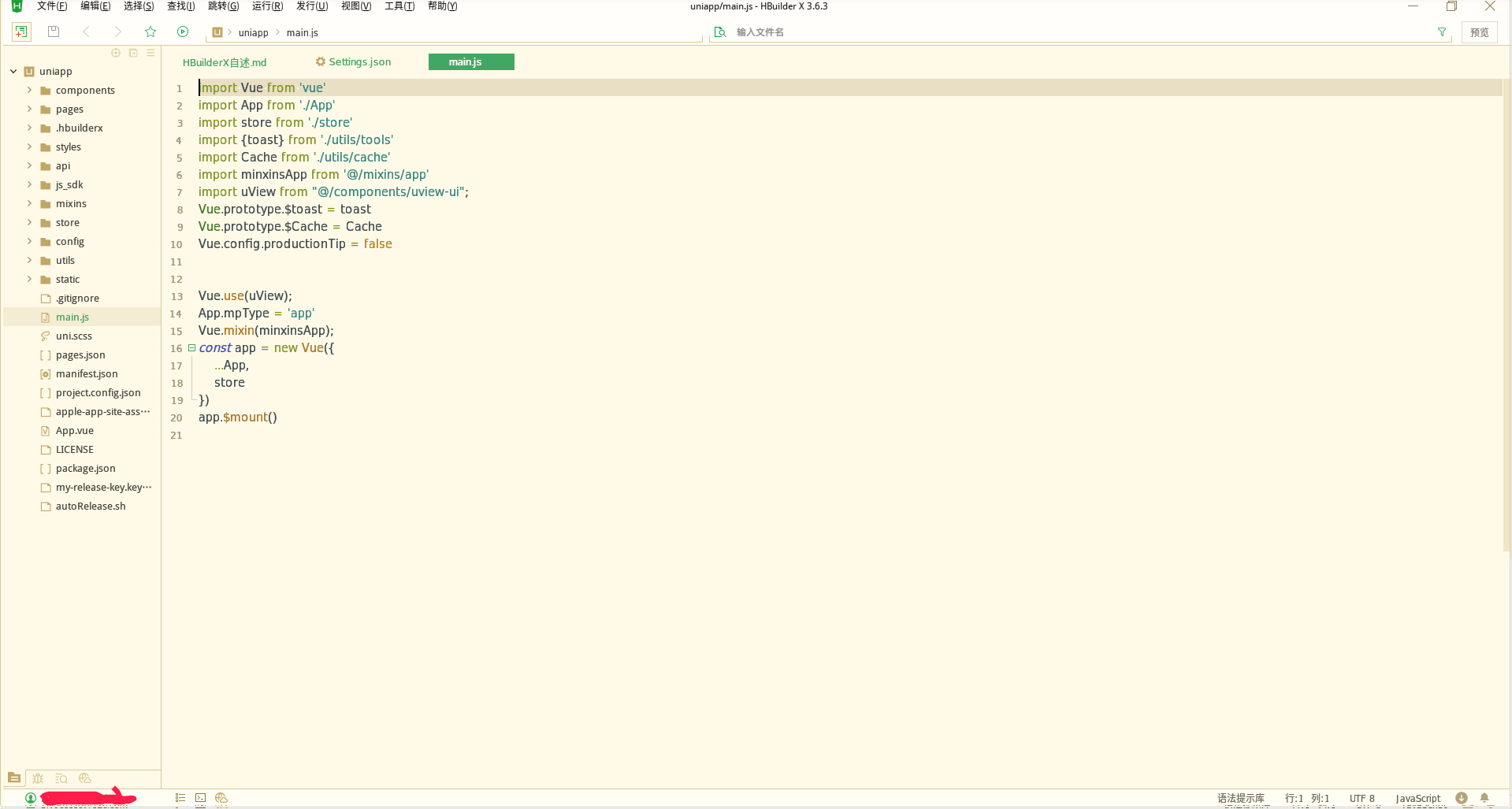
Task: Click the collapse all icon in project panel
Action: click(x=133, y=53)
